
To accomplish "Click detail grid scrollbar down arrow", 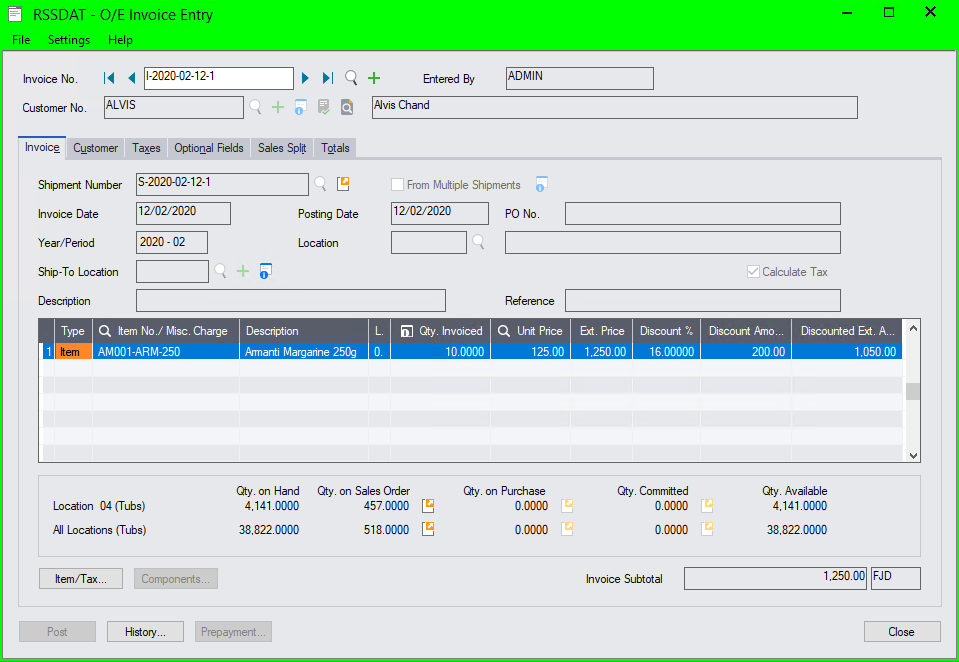I will 913,455.
